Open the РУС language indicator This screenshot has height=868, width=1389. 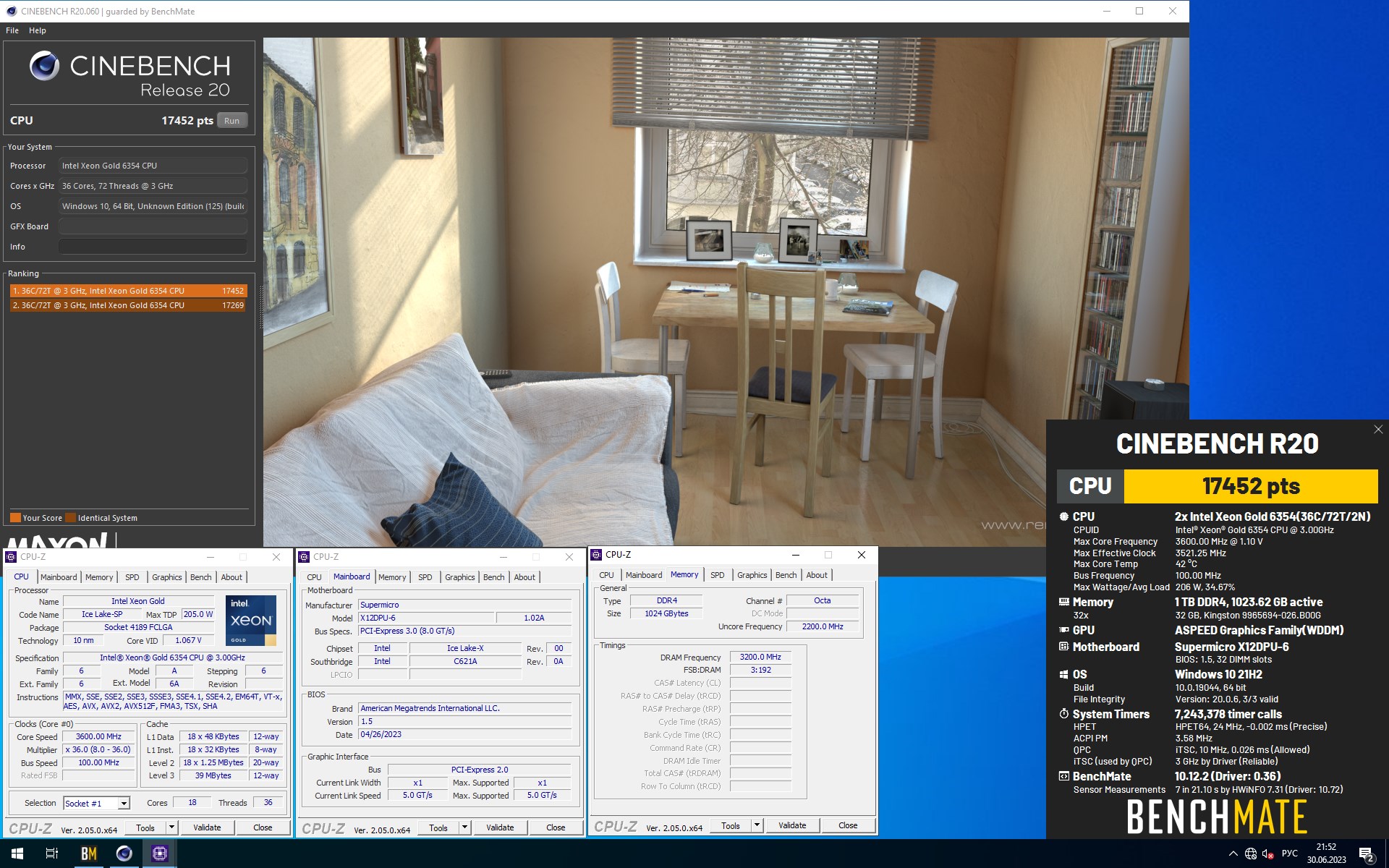tap(1289, 854)
